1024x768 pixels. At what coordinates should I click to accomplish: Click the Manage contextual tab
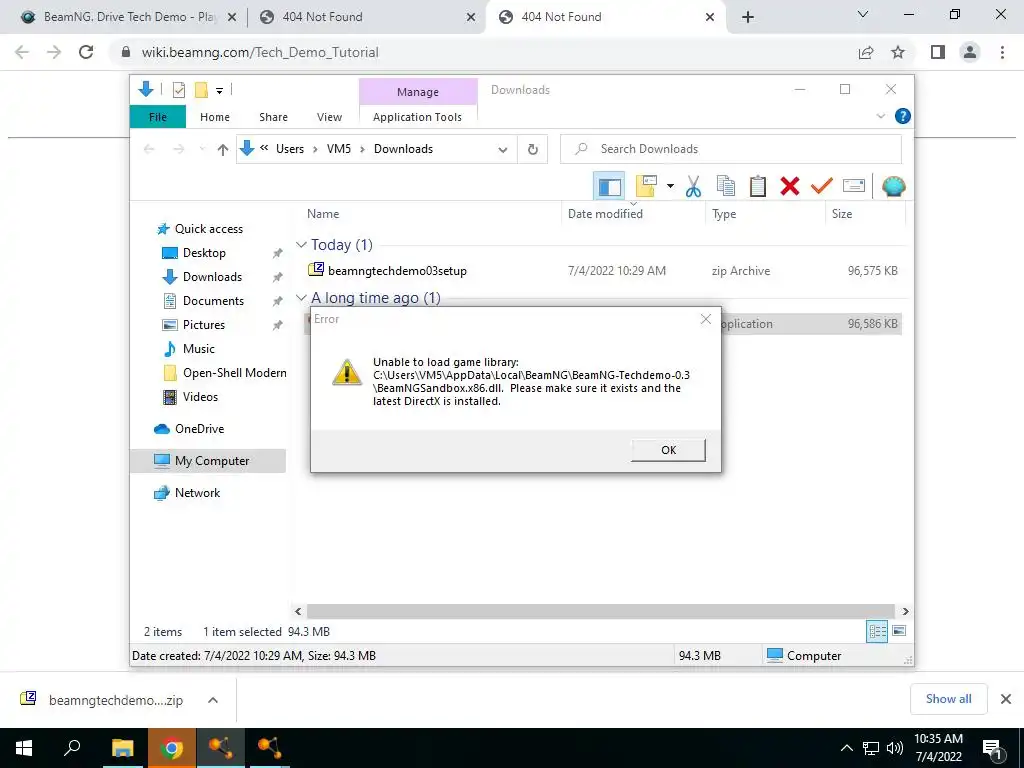[418, 92]
